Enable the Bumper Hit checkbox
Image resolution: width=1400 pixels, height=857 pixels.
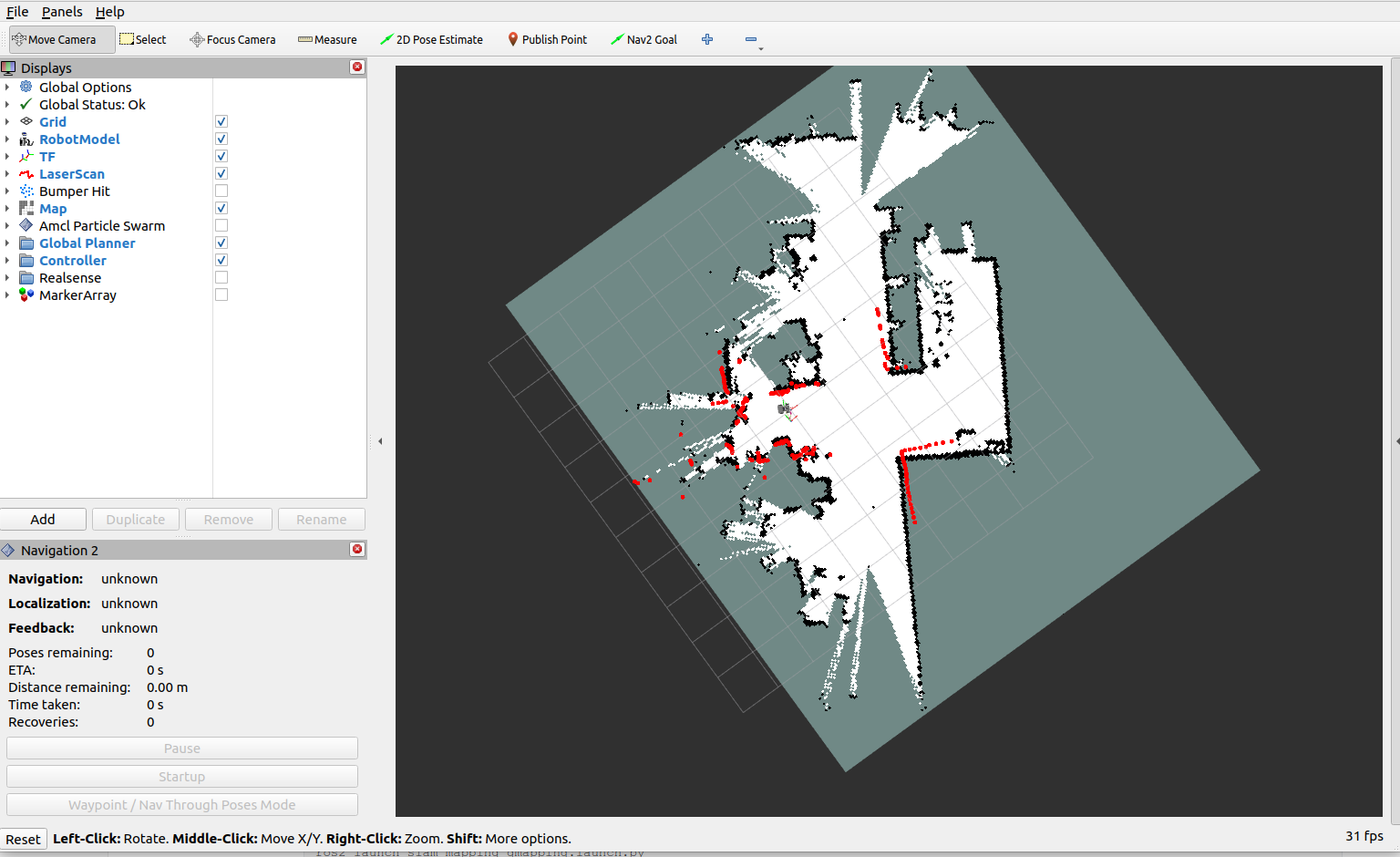click(x=221, y=191)
